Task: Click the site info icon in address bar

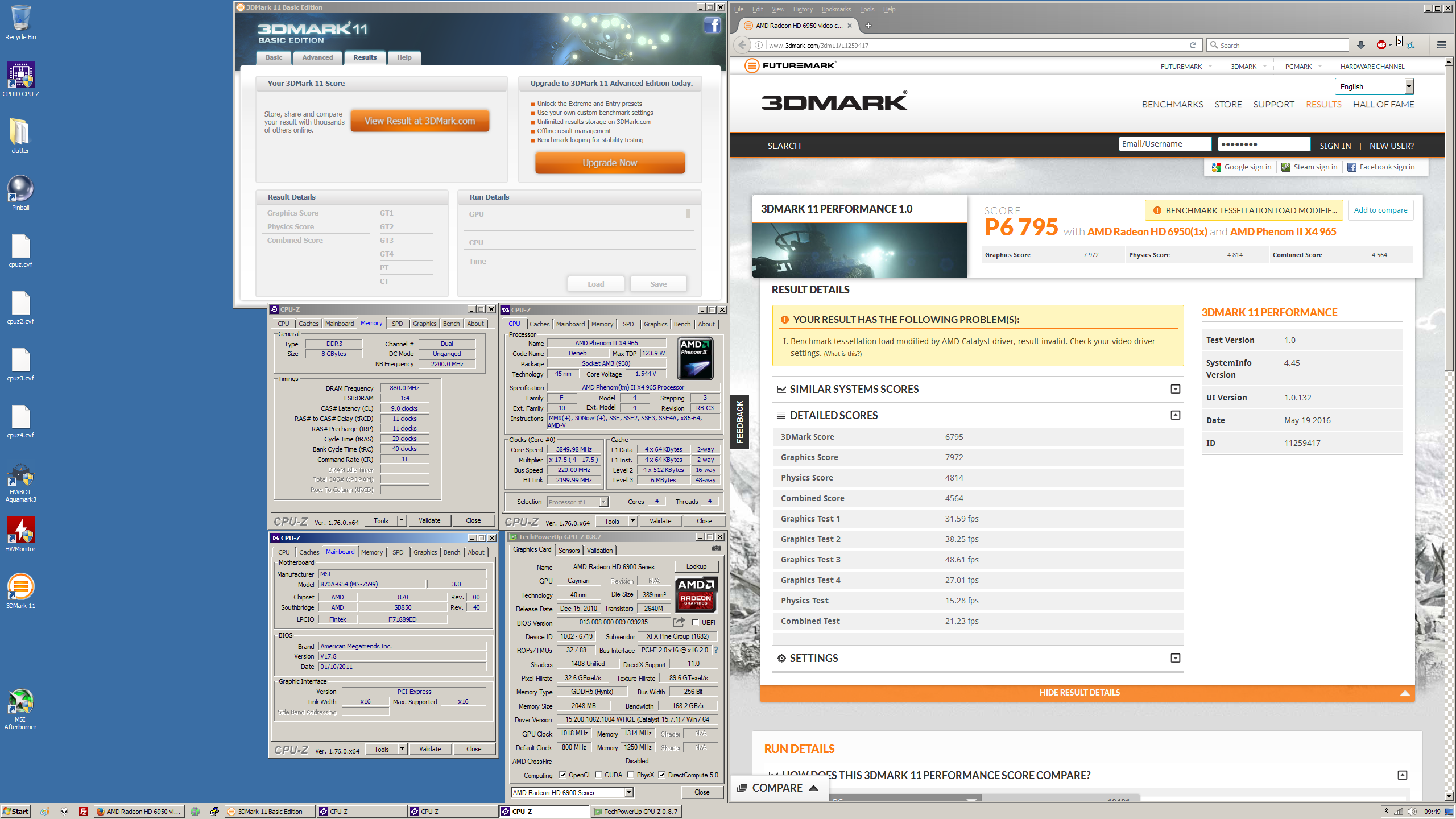Action: click(x=759, y=45)
